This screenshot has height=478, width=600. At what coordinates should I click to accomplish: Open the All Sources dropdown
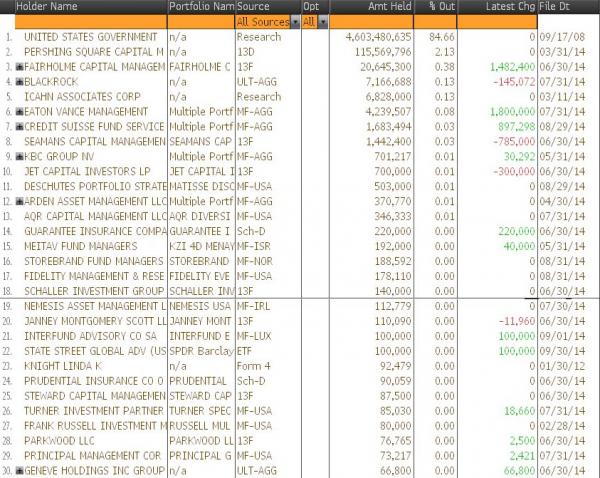(x=295, y=22)
